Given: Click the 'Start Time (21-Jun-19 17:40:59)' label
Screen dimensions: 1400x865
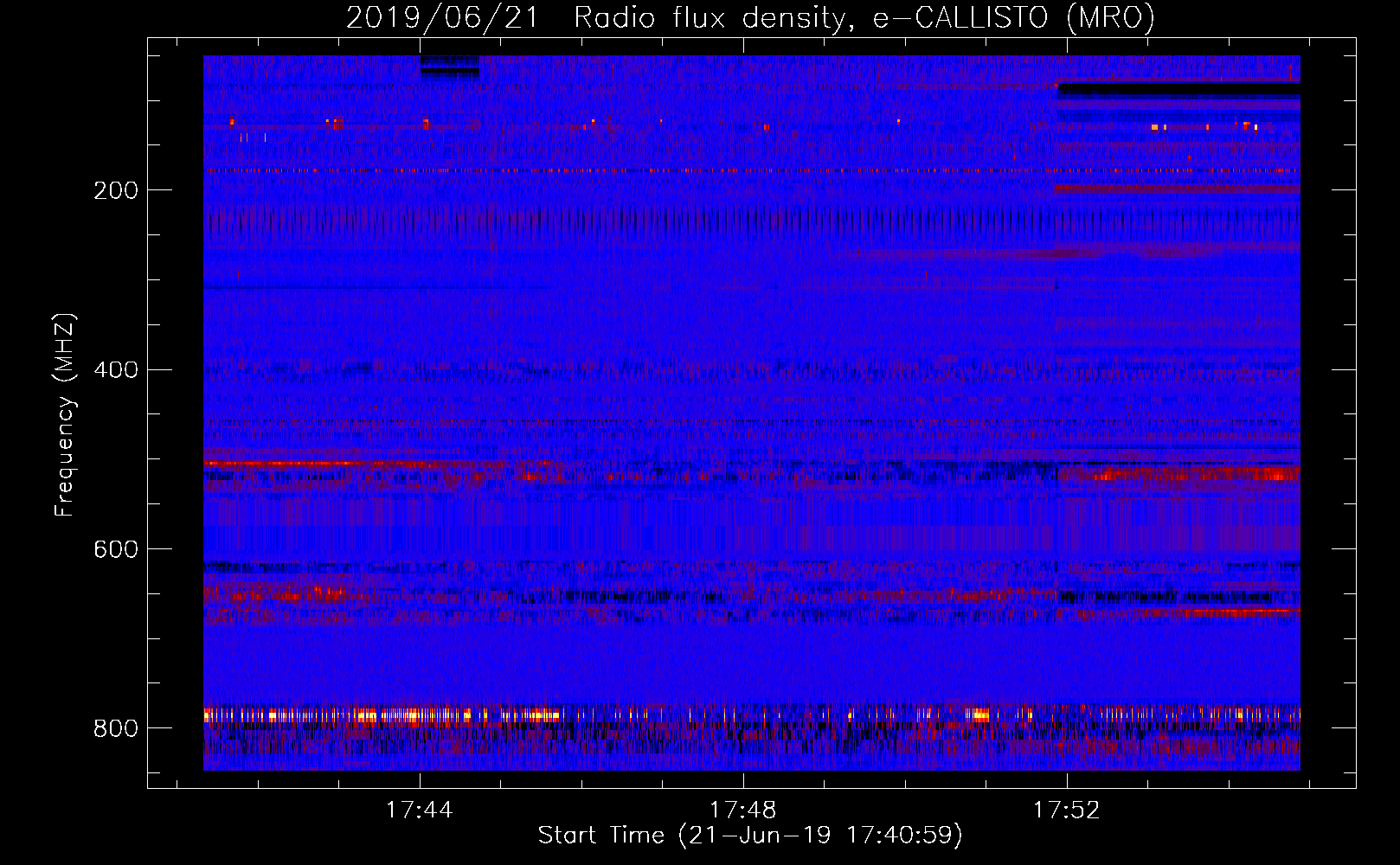Looking at the screenshot, I should pos(750,836).
